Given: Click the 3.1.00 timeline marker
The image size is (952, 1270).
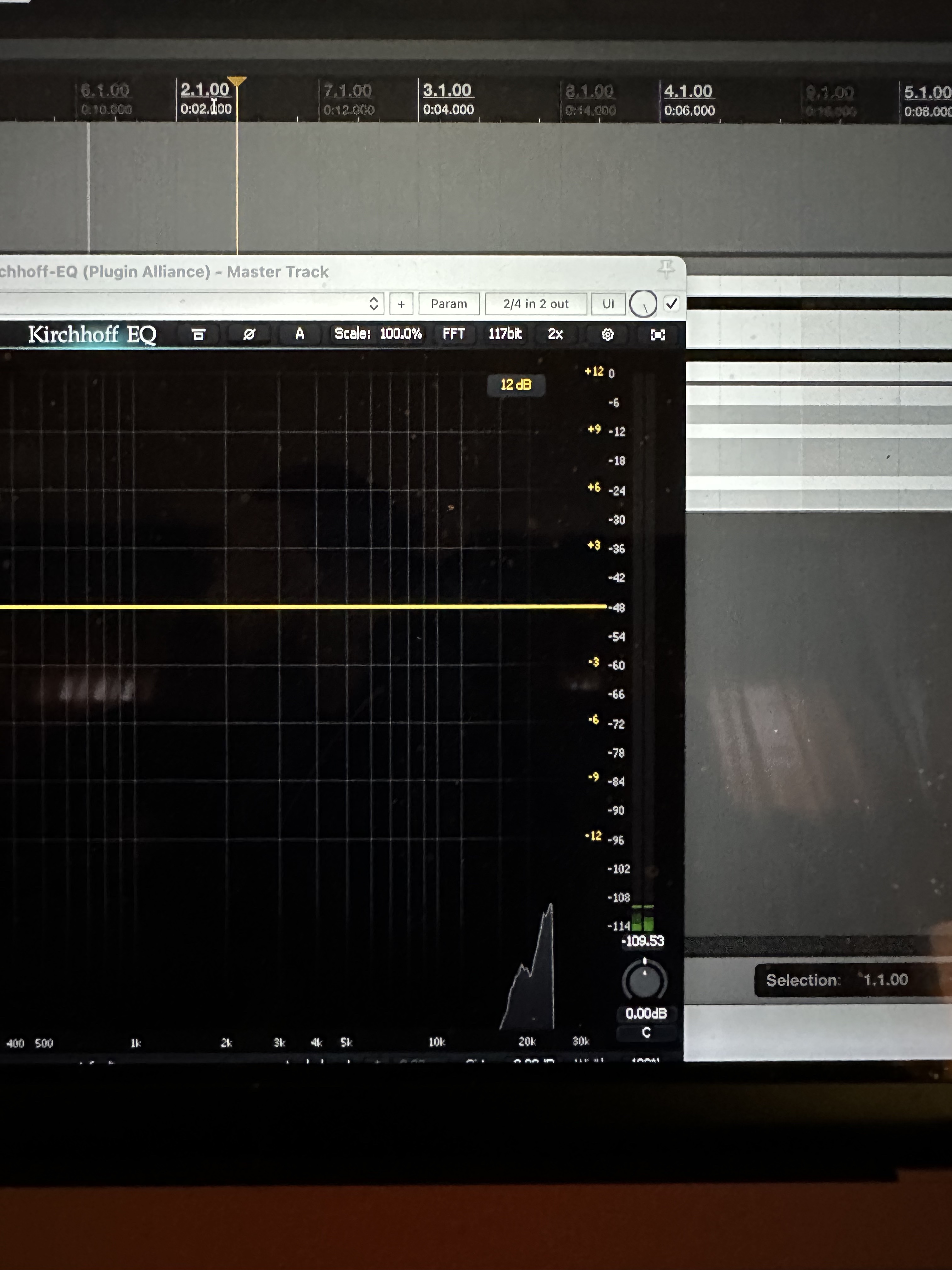Looking at the screenshot, I should point(447,90).
